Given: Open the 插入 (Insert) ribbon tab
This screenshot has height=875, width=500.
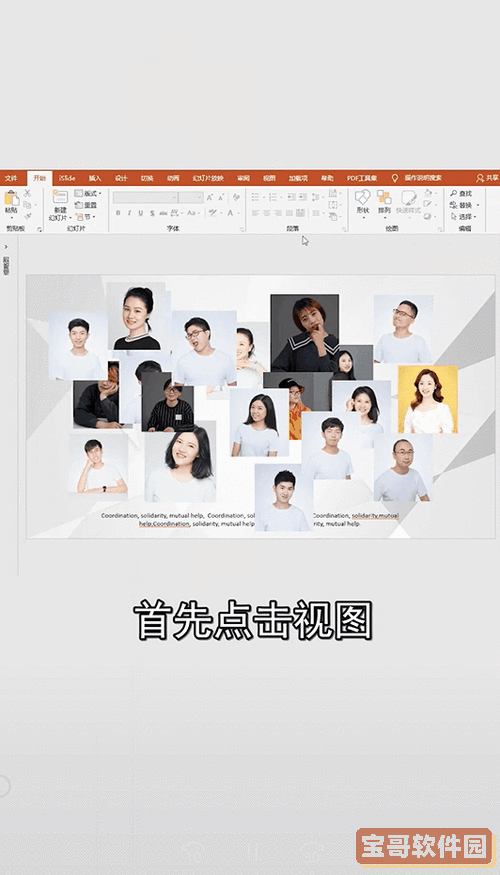Looking at the screenshot, I should pos(95,179).
